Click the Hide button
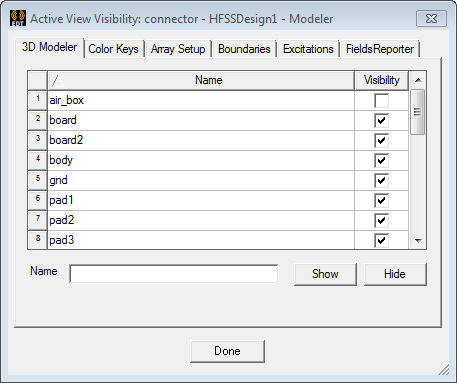 point(395,274)
